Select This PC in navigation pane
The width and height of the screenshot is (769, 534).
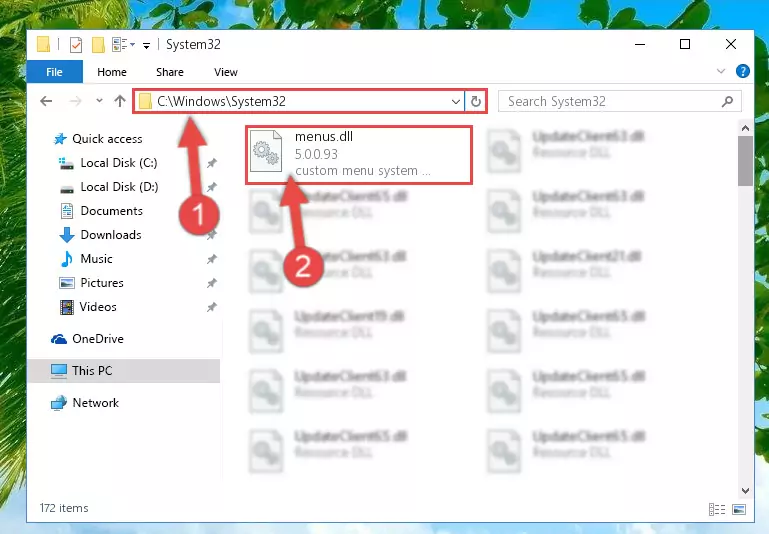pyautogui.click(x=124, y=371)
